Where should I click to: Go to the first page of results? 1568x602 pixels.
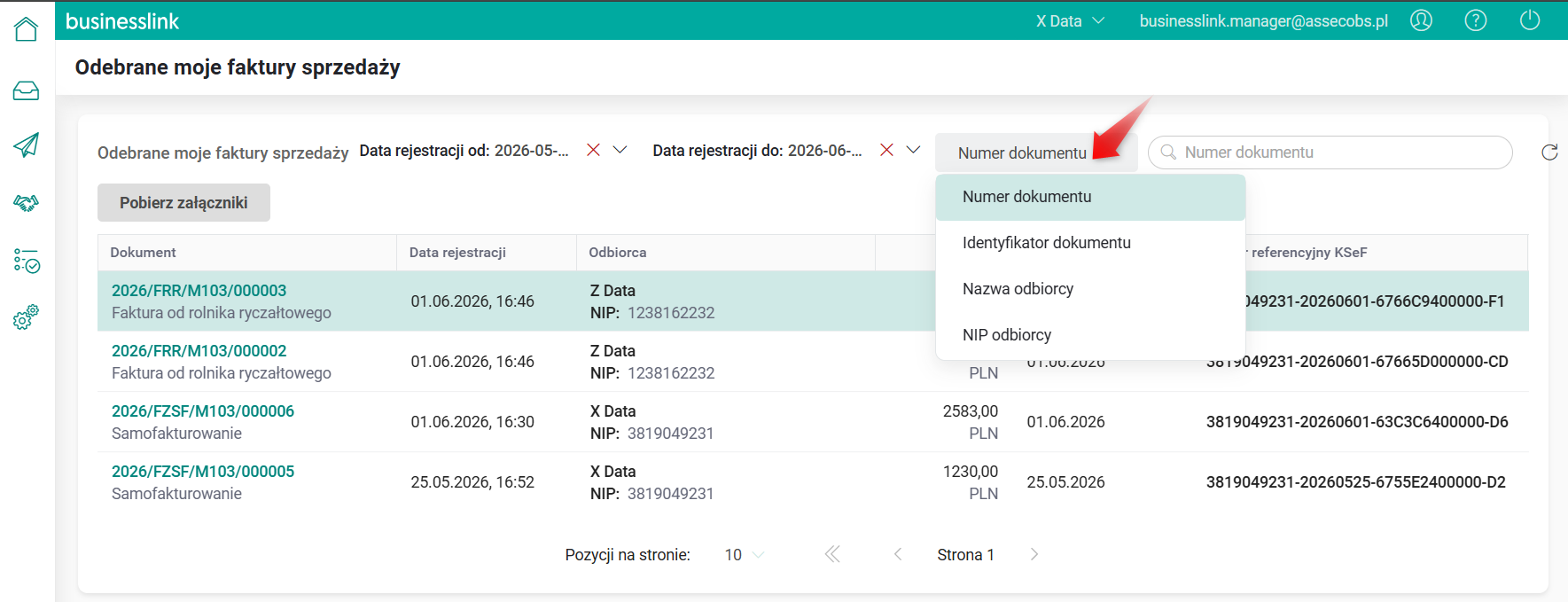point(832,554)
